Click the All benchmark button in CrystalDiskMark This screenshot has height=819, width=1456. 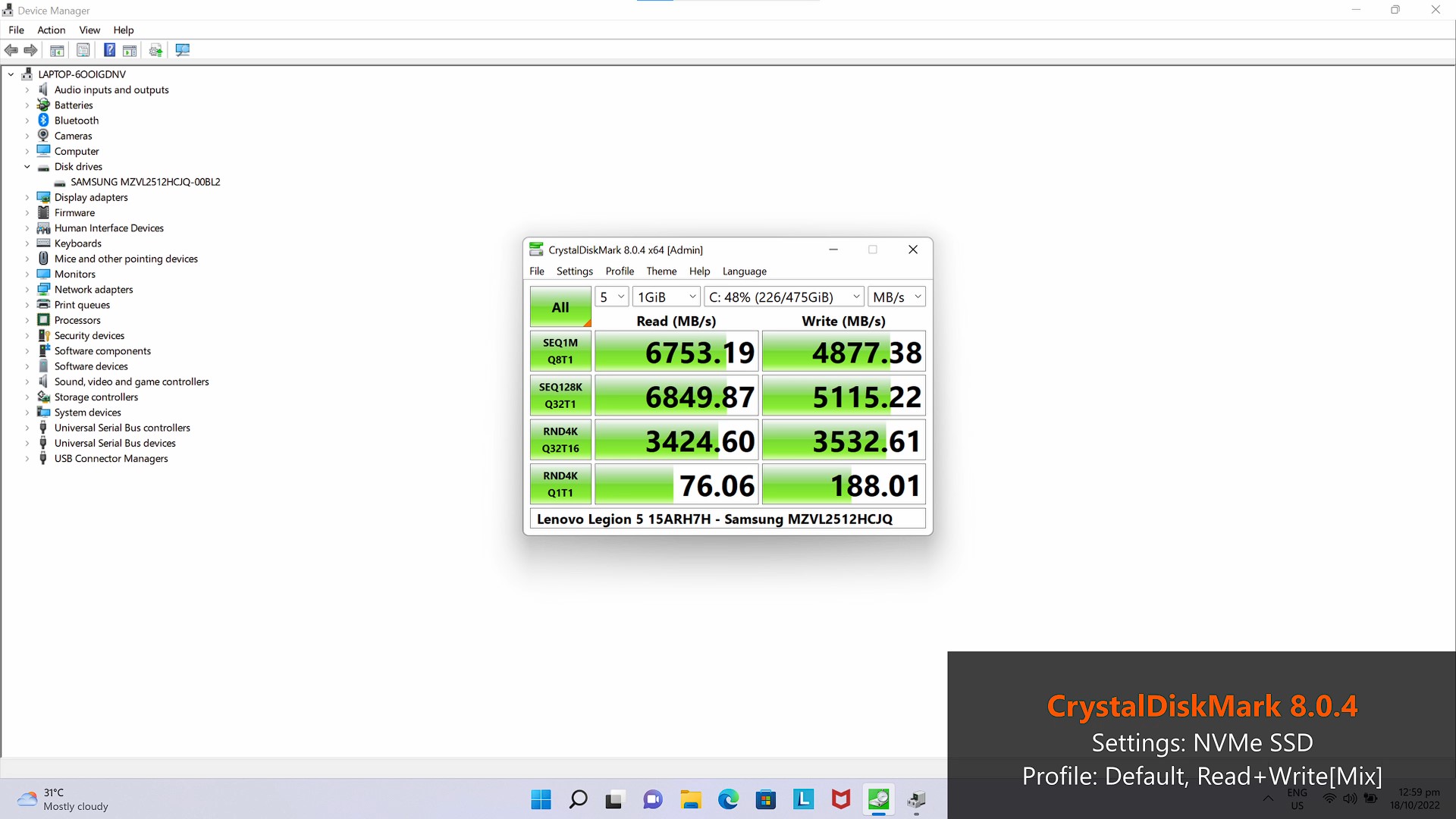(560, 307)
